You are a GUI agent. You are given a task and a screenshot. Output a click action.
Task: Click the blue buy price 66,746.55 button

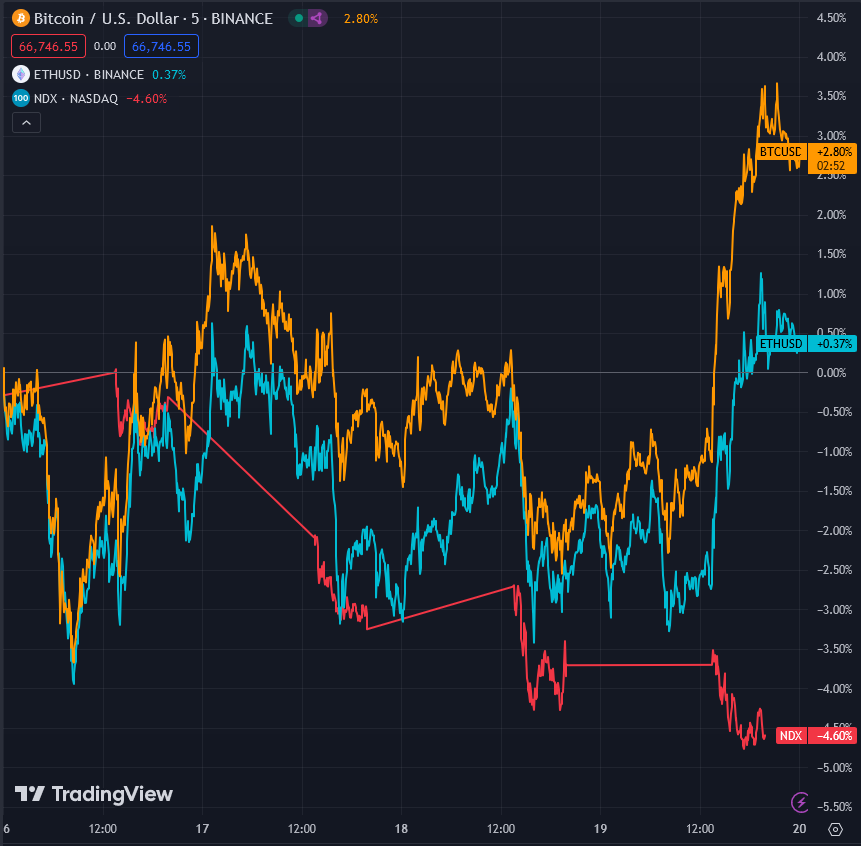pyautogui.click(x=161, y=46)
